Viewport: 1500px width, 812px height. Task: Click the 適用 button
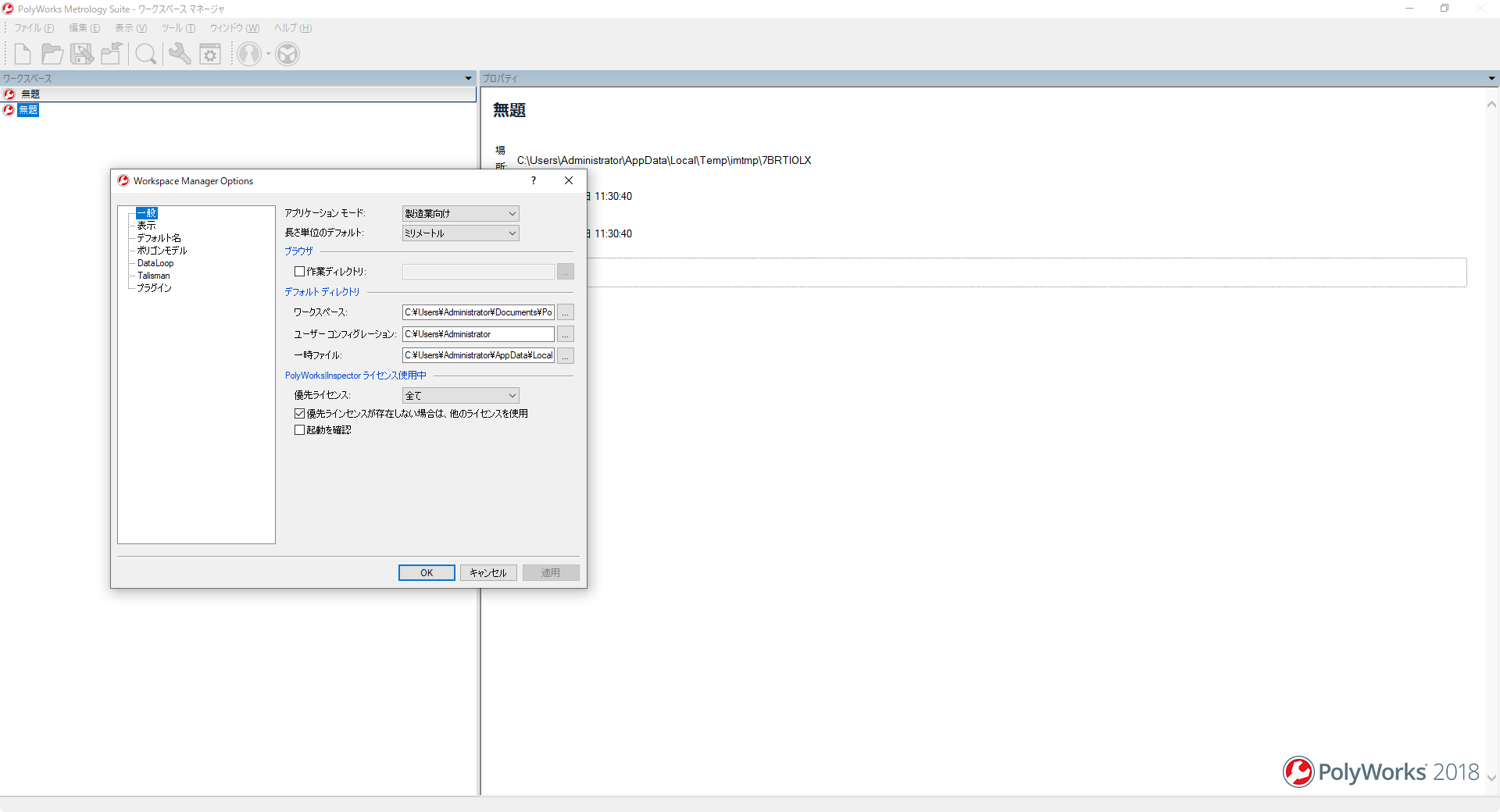point(551,572)
